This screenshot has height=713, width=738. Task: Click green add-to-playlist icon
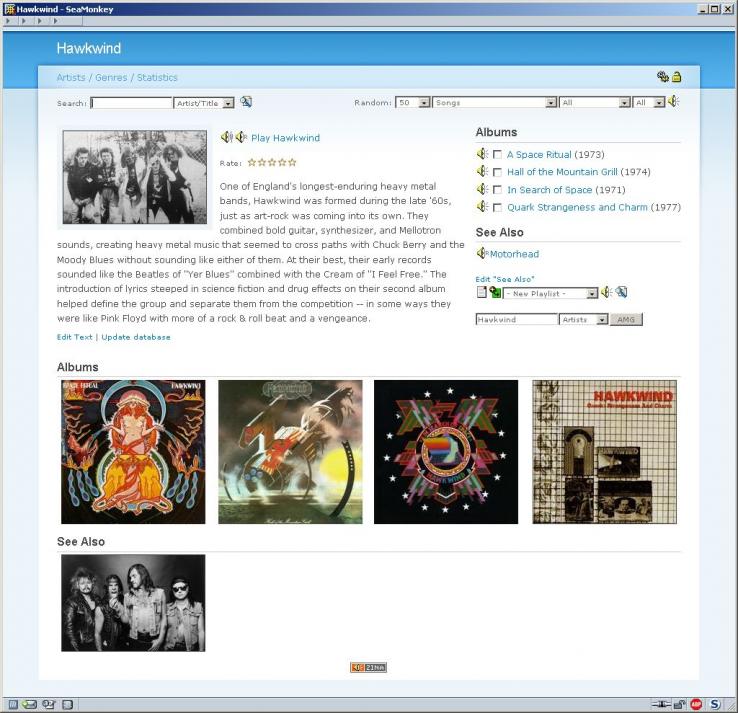point(495,292)
